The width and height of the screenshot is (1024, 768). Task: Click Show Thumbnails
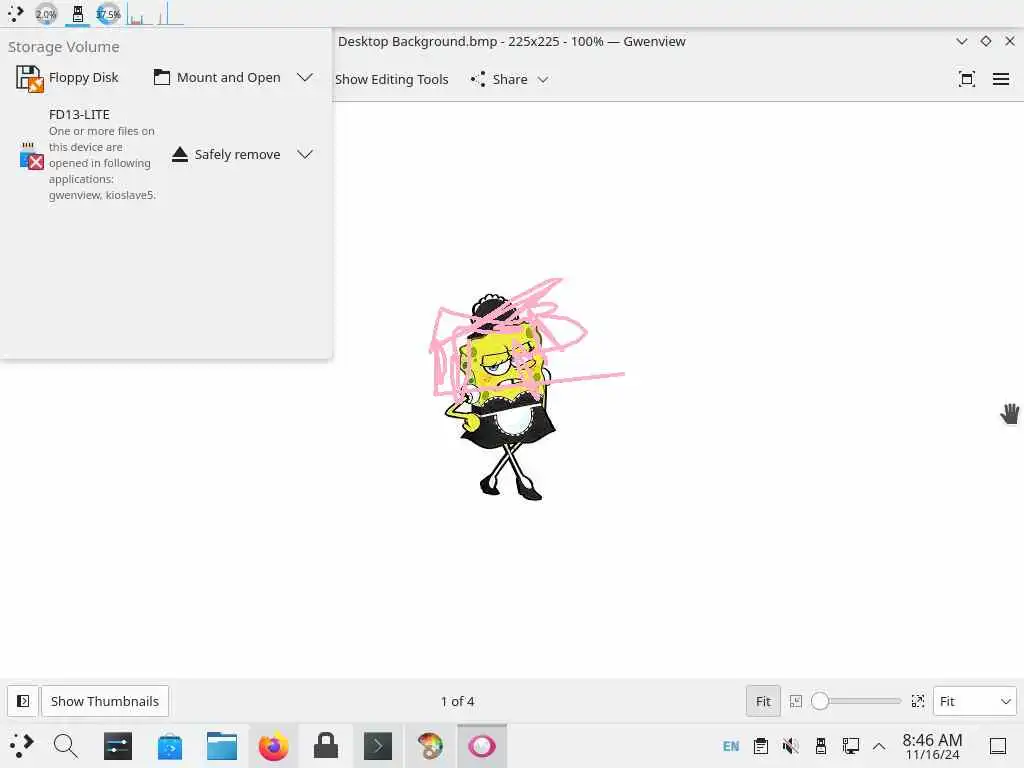pos(104,701)
